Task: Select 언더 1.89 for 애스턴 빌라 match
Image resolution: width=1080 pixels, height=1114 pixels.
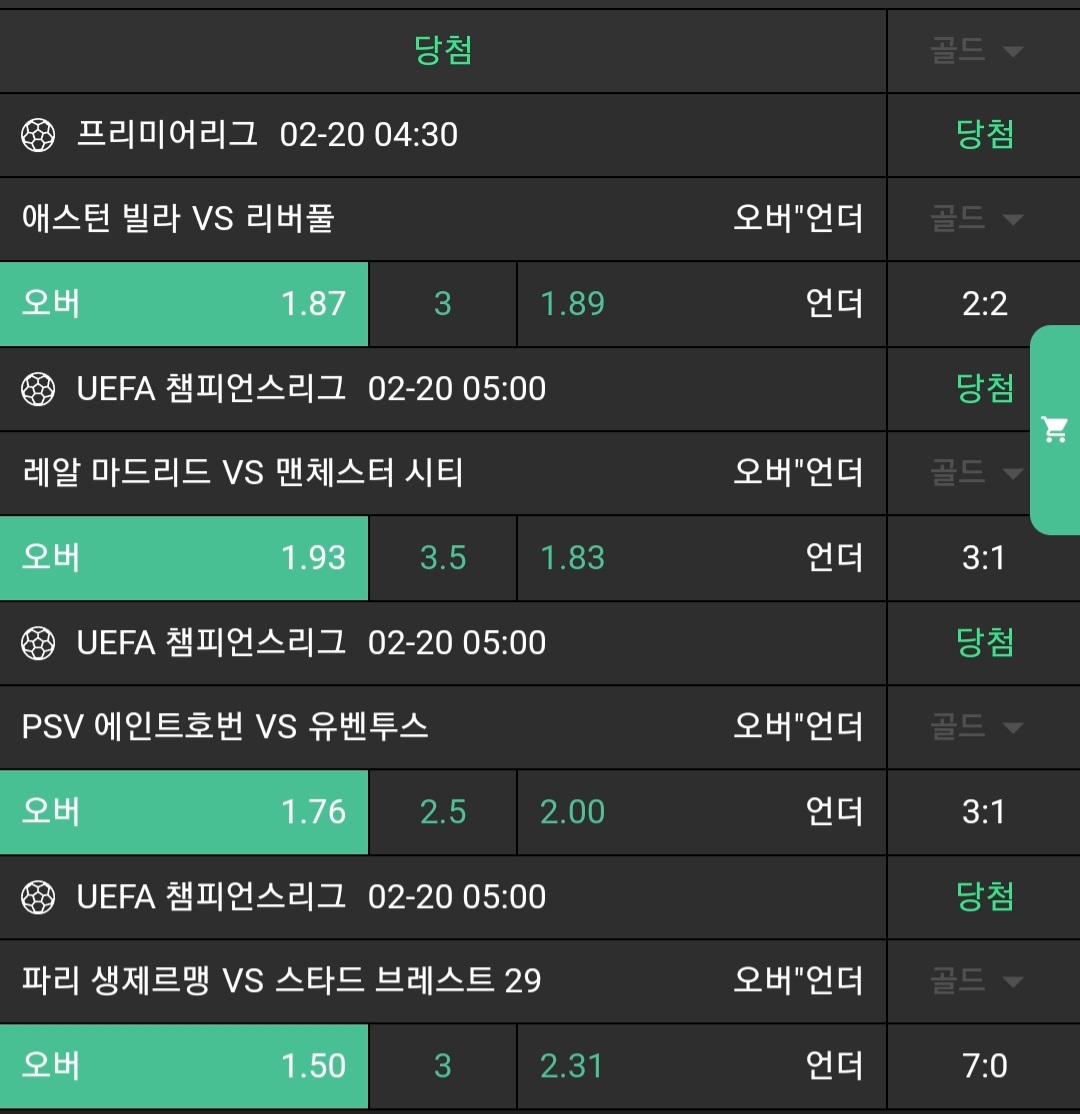Action: tap(701, 304)
